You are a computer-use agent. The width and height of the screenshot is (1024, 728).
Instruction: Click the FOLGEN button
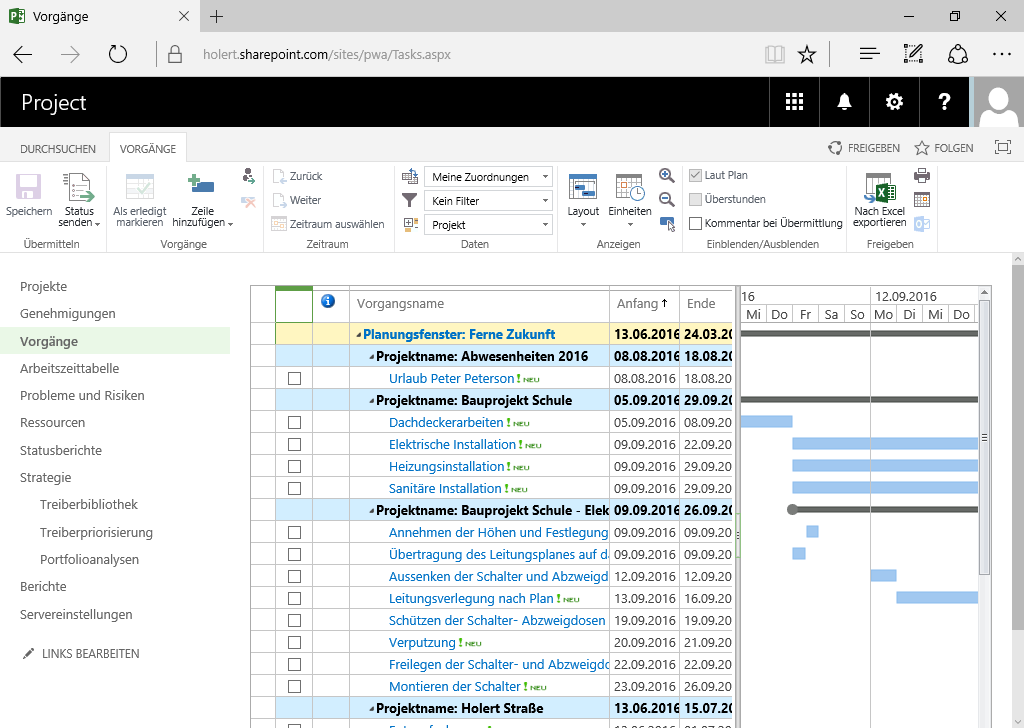click(x=944, y=148)
